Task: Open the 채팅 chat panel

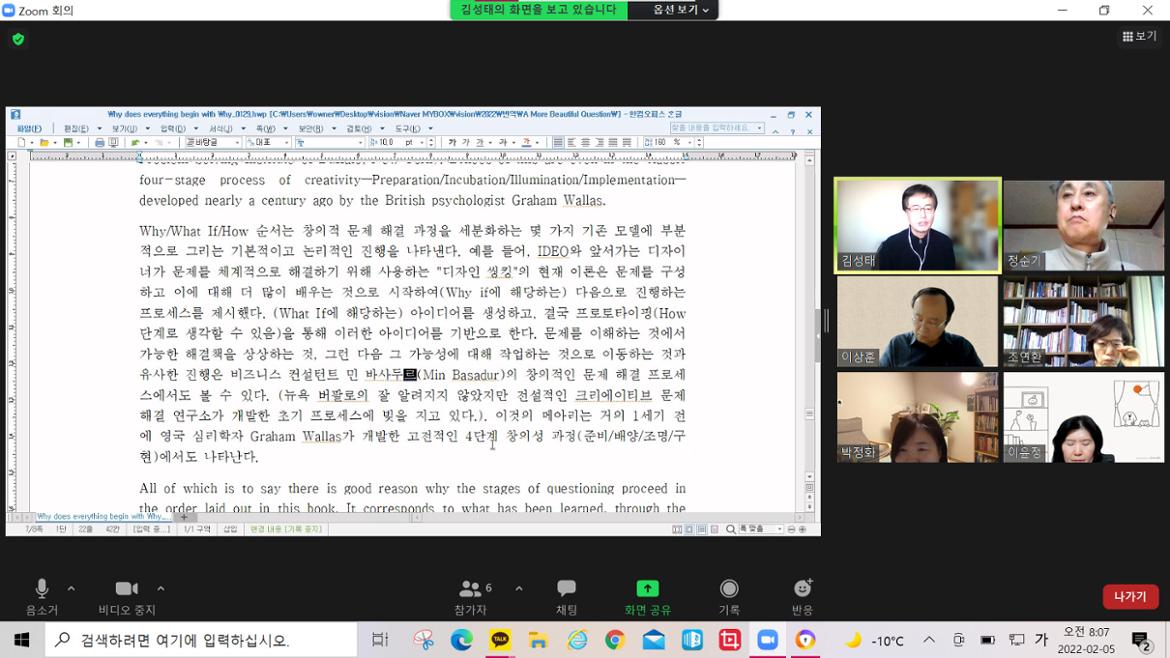Action: 566,596
